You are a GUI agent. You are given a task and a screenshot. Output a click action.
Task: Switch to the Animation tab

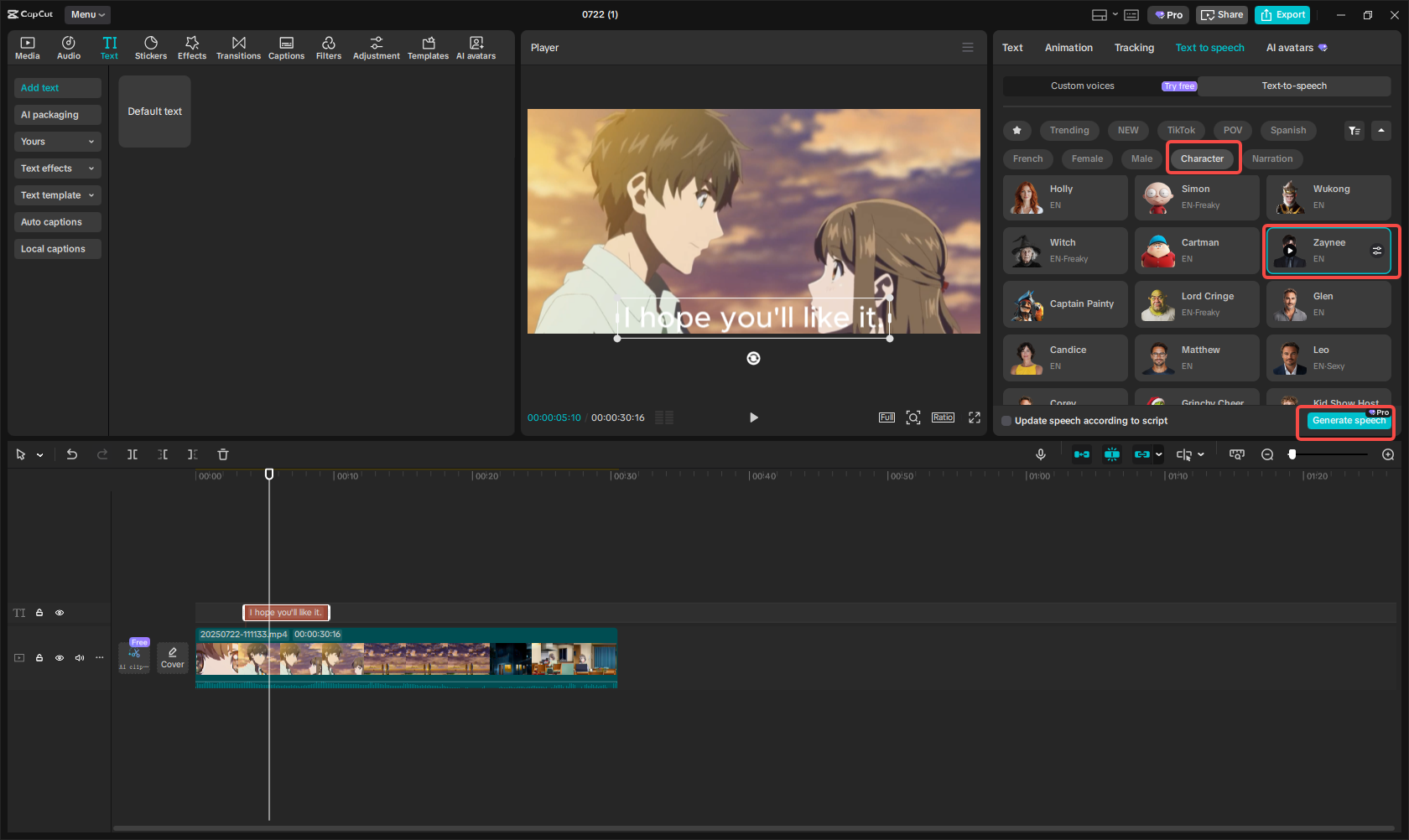[1068, 48]
